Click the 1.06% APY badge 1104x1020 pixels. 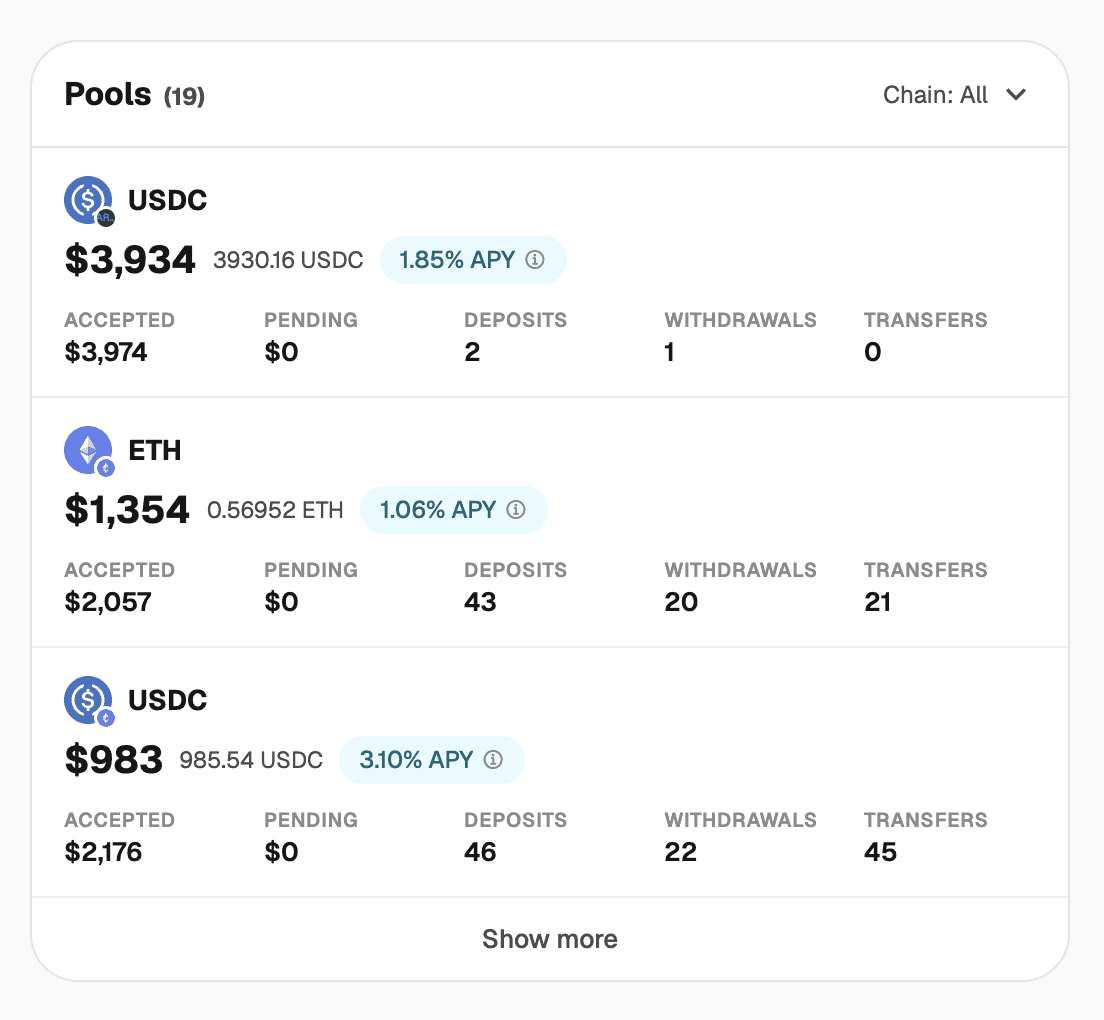(454, 510)
